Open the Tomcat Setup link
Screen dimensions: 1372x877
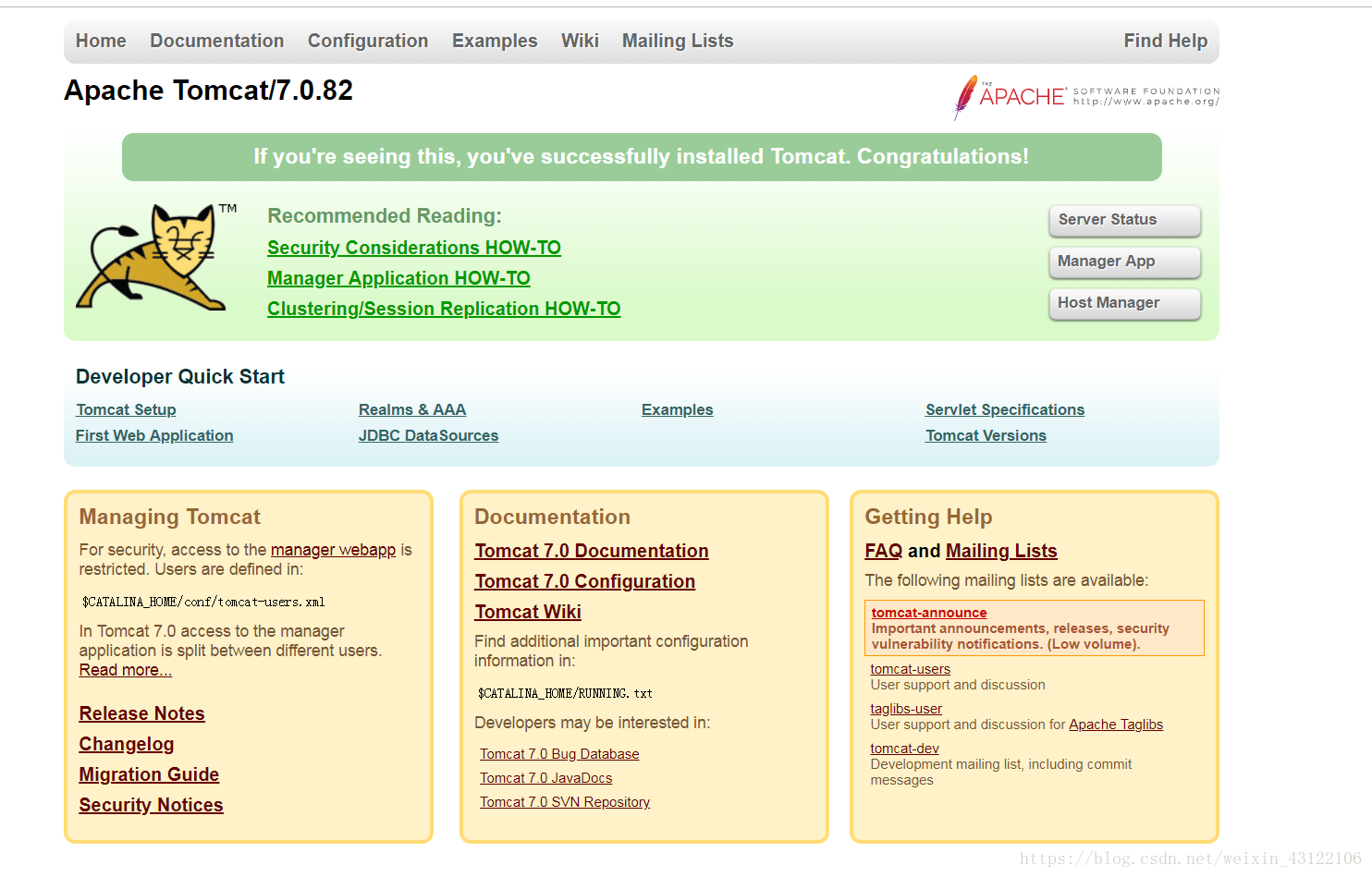pyautogui.click(x=126, y=409)
